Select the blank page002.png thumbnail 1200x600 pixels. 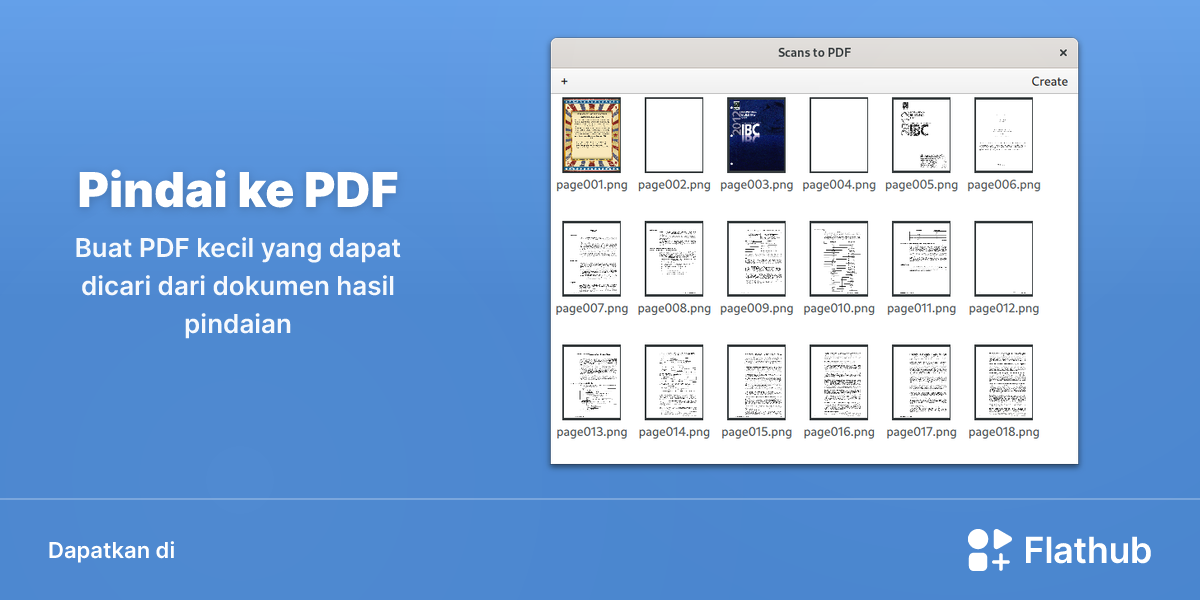[x=674, y=135]
